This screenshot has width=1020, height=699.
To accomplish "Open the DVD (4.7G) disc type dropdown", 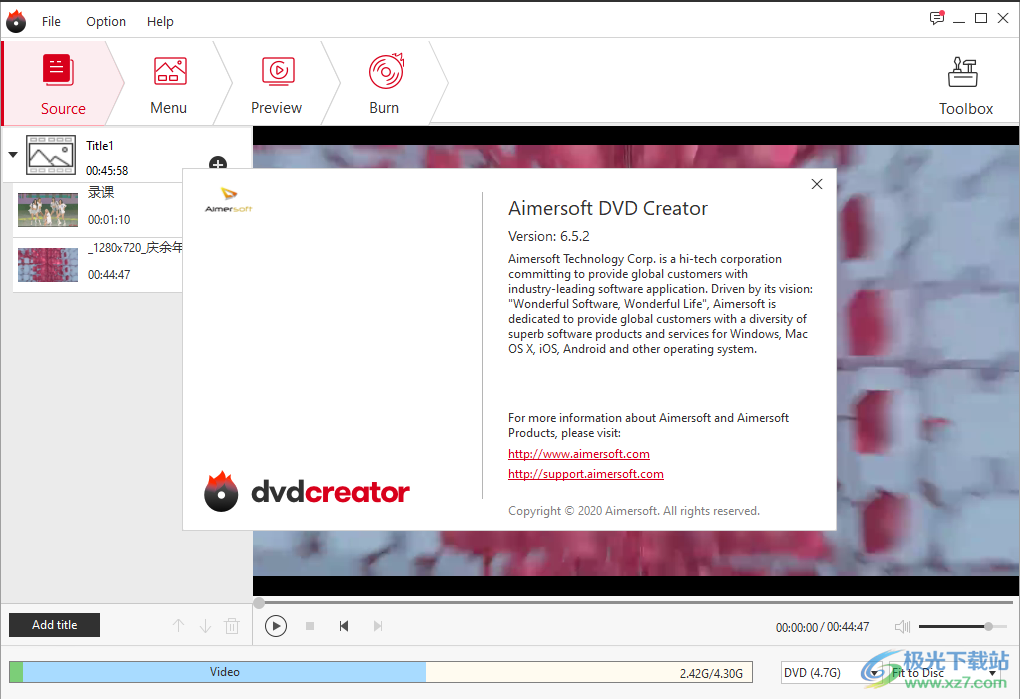I will 832,672.
